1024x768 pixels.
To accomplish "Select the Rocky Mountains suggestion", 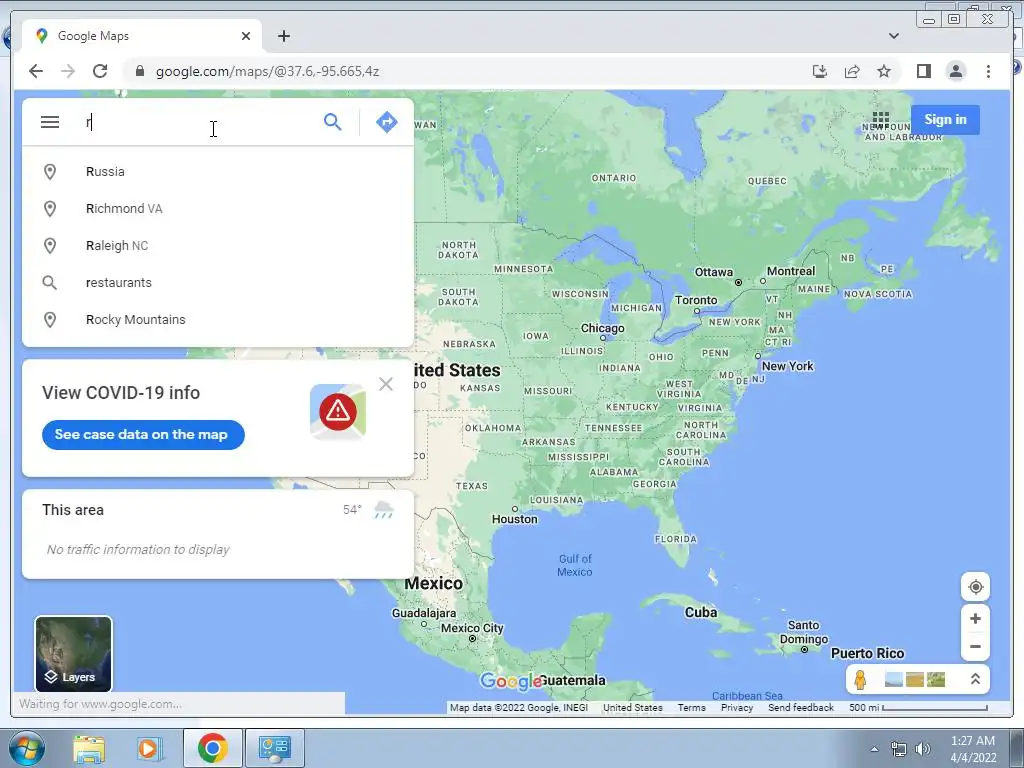I will [x=217, y=319].
